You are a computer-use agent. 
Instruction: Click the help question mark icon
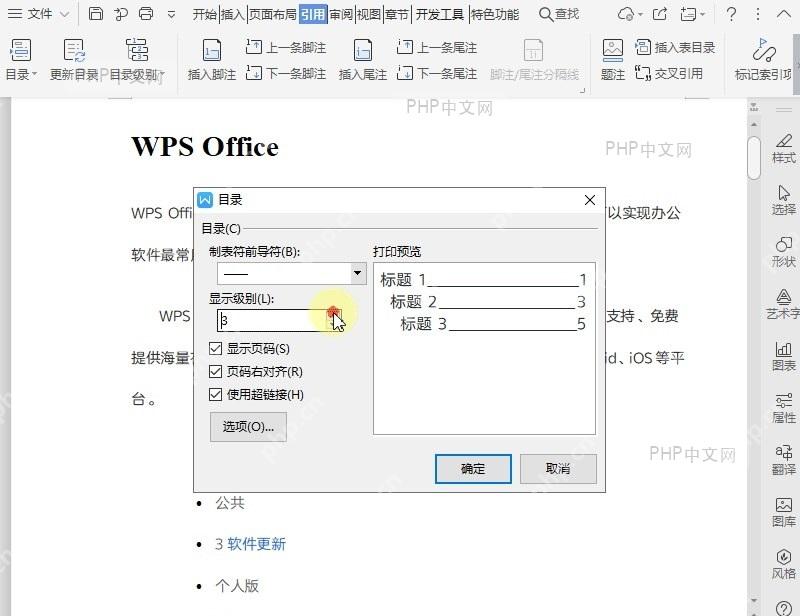tap(731, 14)
